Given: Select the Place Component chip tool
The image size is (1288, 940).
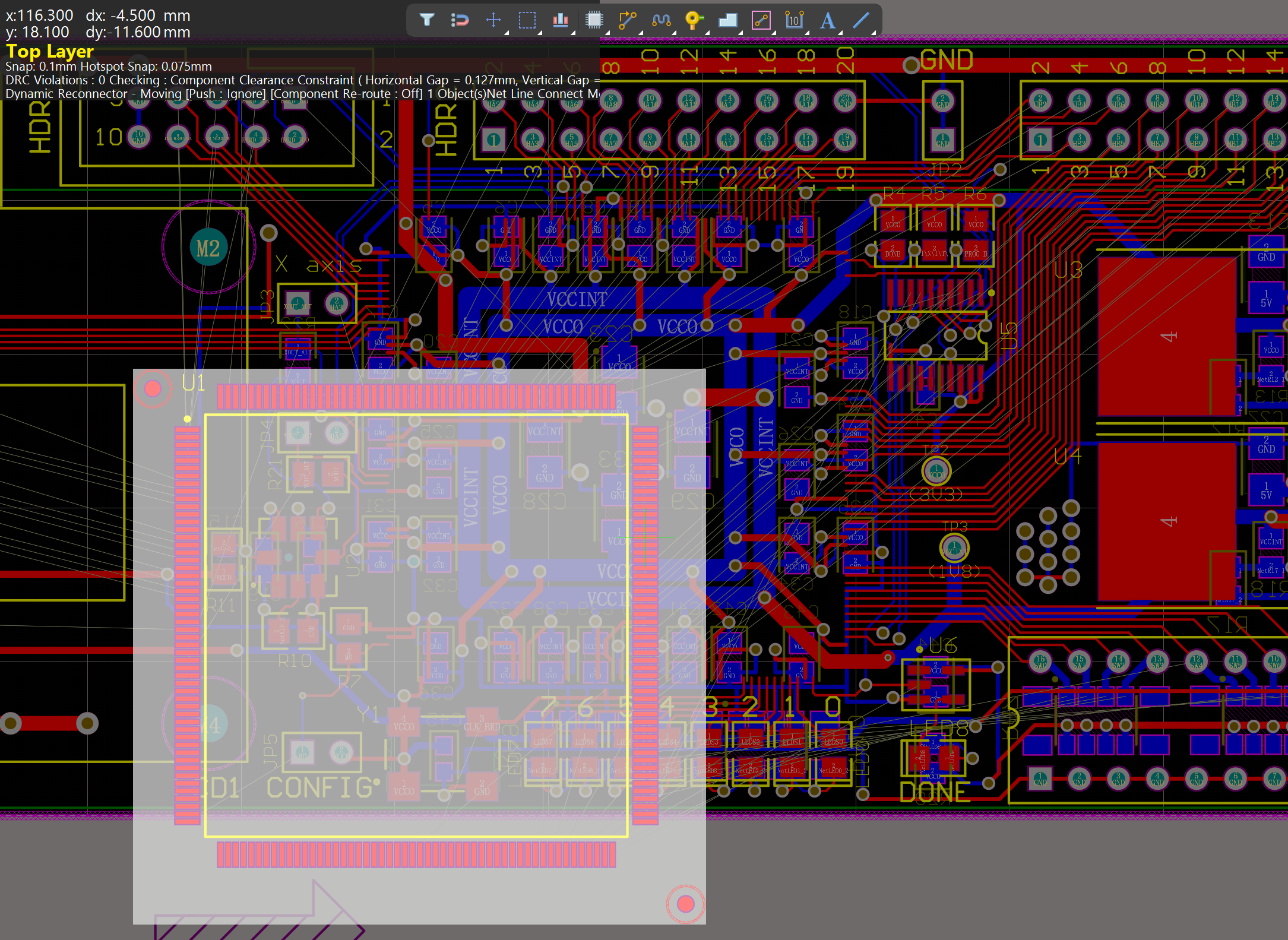Looking at the screenshot, I should point(594,20).
